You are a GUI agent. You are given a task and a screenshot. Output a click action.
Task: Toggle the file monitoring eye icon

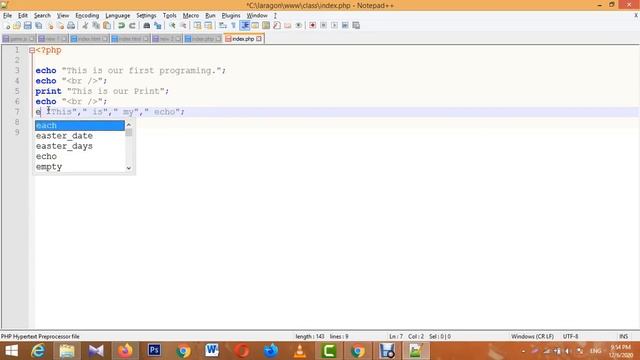click(299, 25)
